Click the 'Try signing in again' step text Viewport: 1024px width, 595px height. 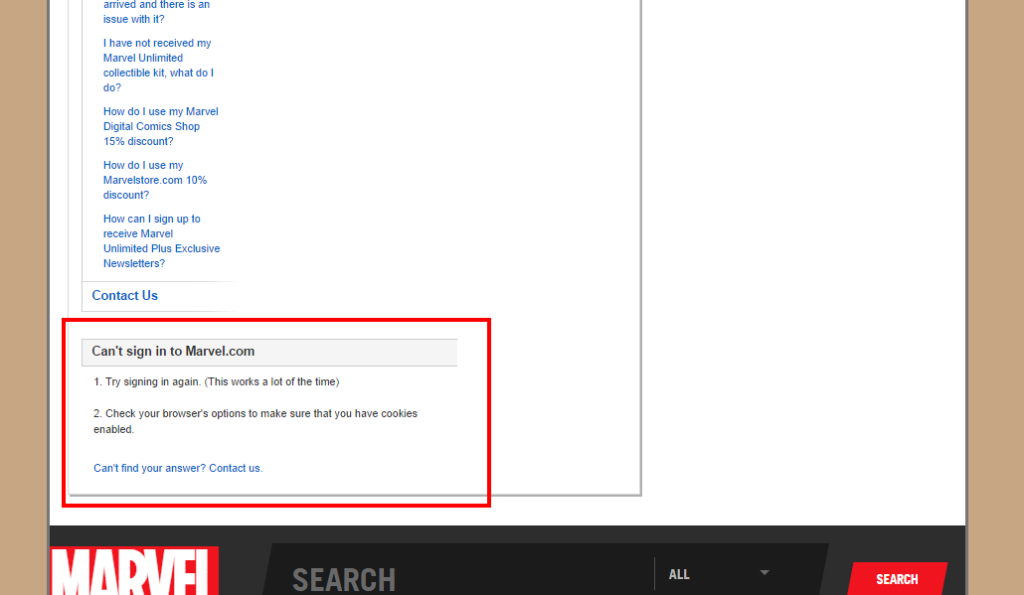pyautogui.click(x=216, y=382)
